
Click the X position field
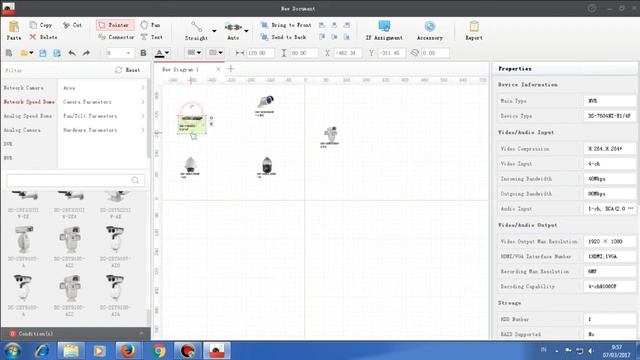click(x=347, y=53)
